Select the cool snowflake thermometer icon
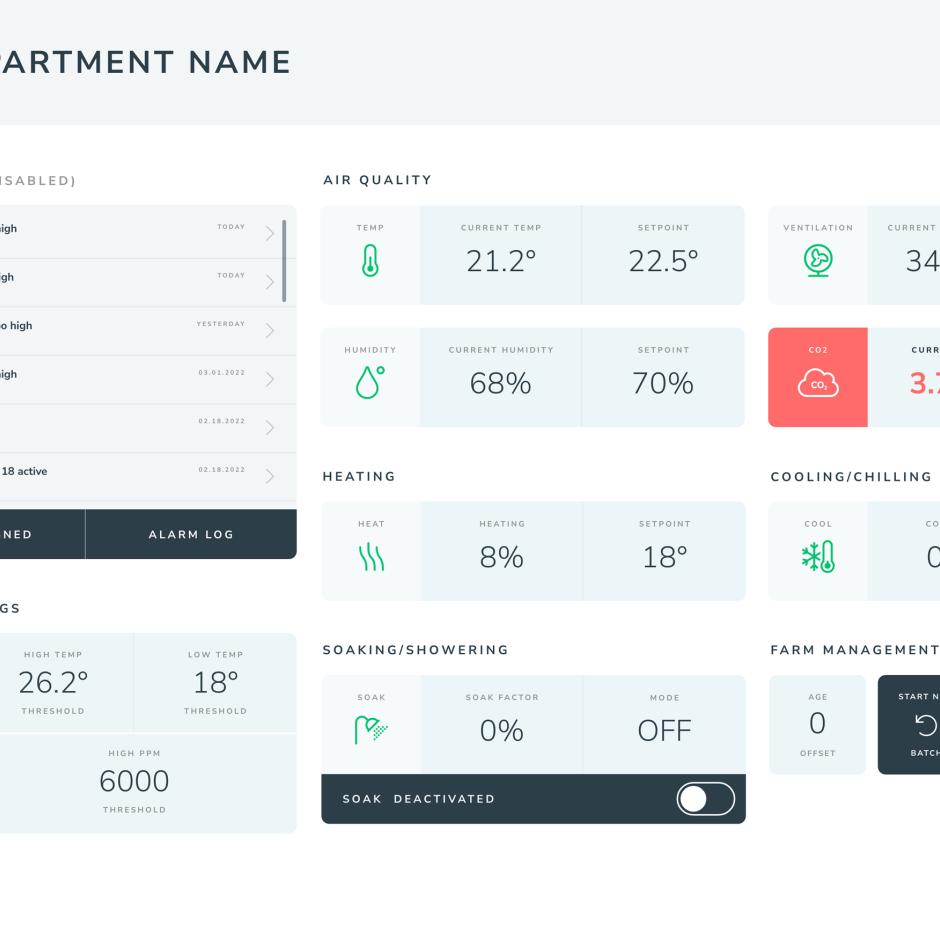 coord(818,556)
